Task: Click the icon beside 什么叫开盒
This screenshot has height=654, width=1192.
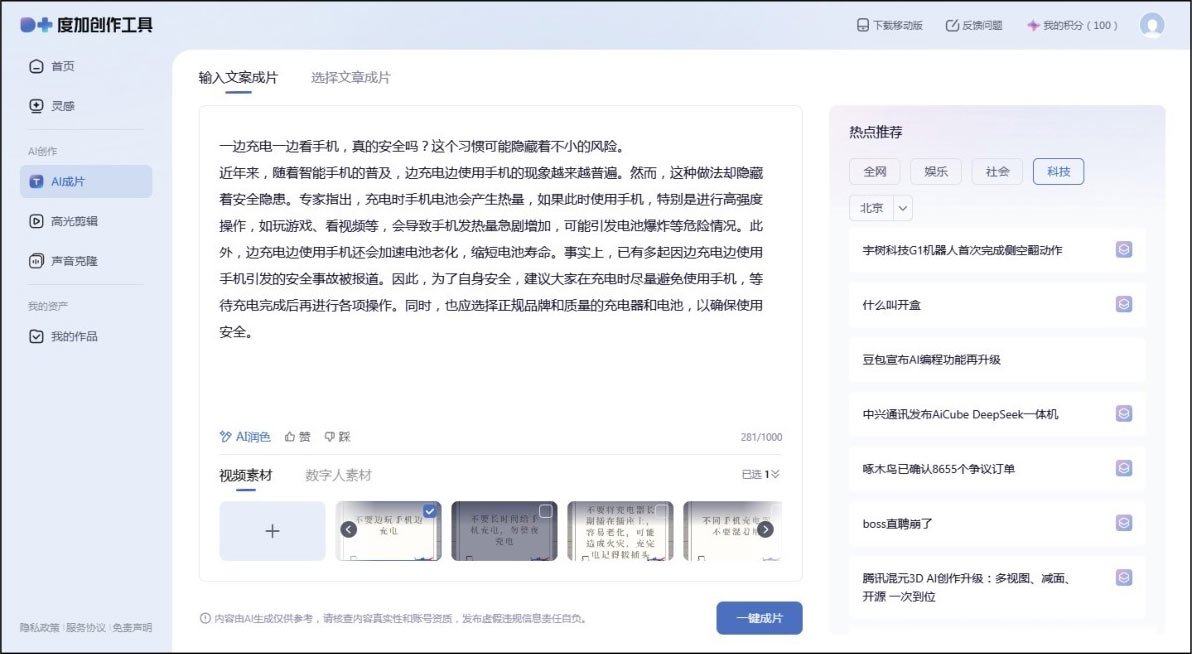Action: pyautogui.click(x=1124, y=304)
